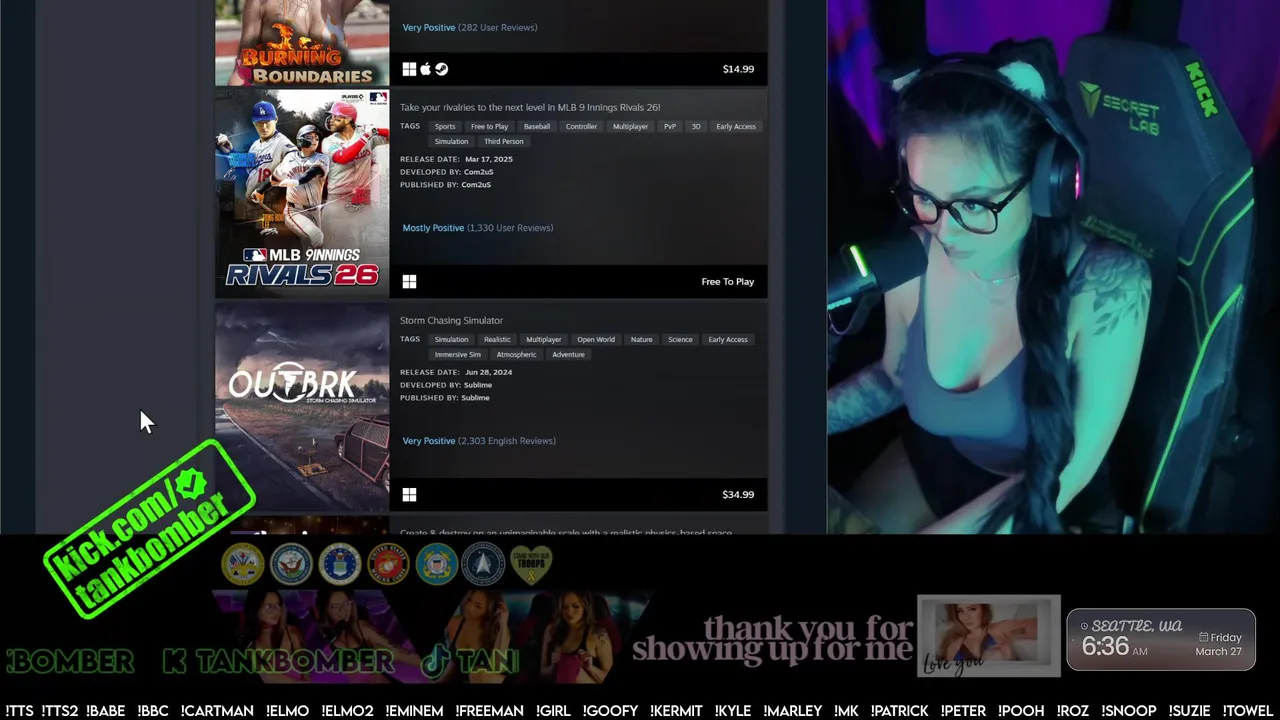The width and height of the screenshot is (1280, 720).
Task: Select the Nature tag
Action: 641,340
